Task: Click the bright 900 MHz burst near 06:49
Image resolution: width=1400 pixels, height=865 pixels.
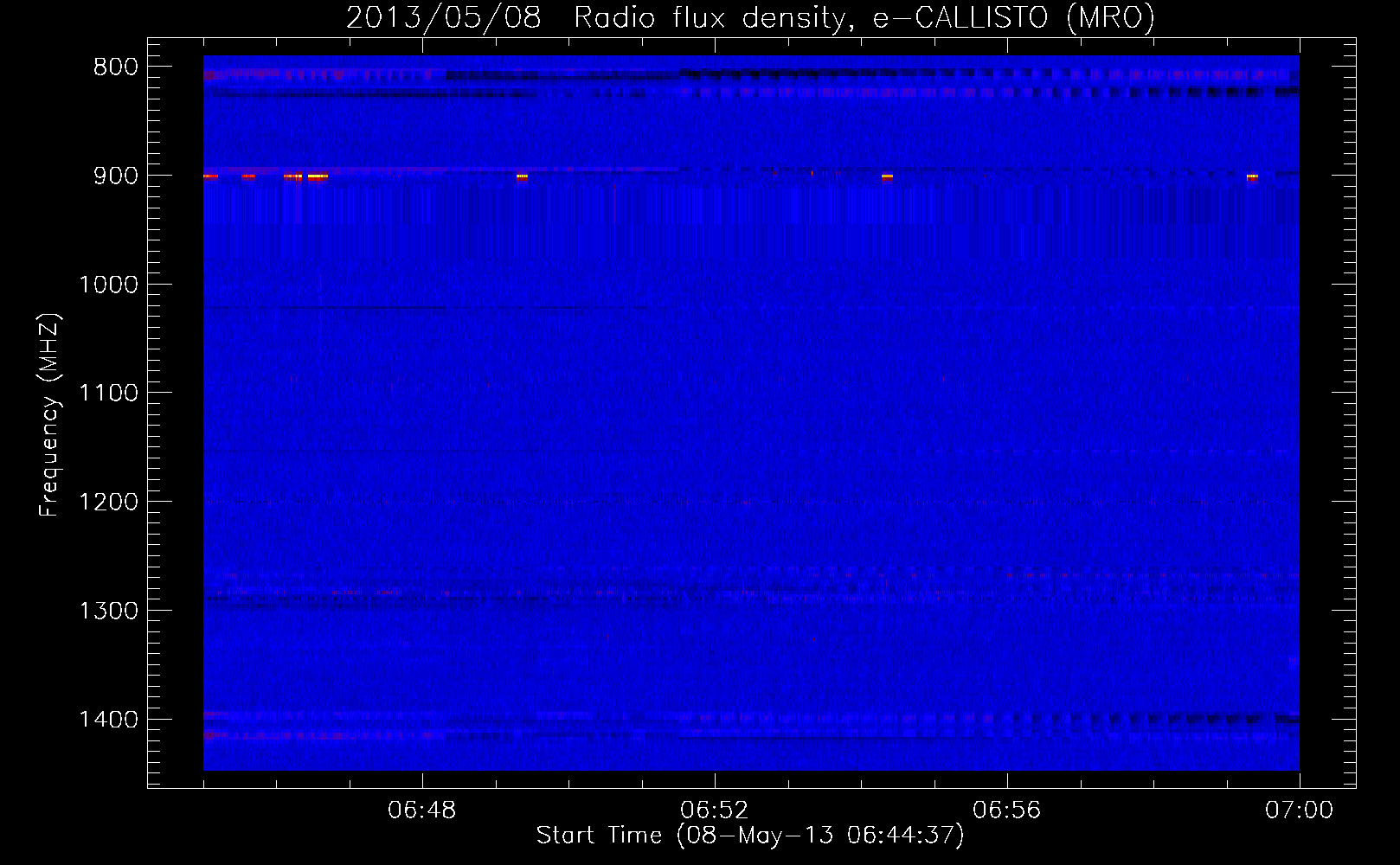Action: tap(522, 176)
